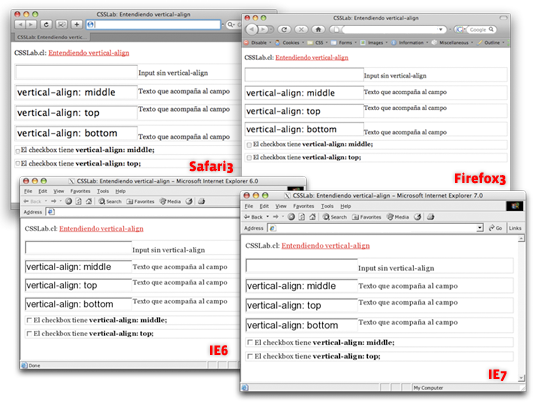This screenshot has width=535, height=405.
Task: Follow Entendiendo vertical-align link in IE6
Action: 101,228
